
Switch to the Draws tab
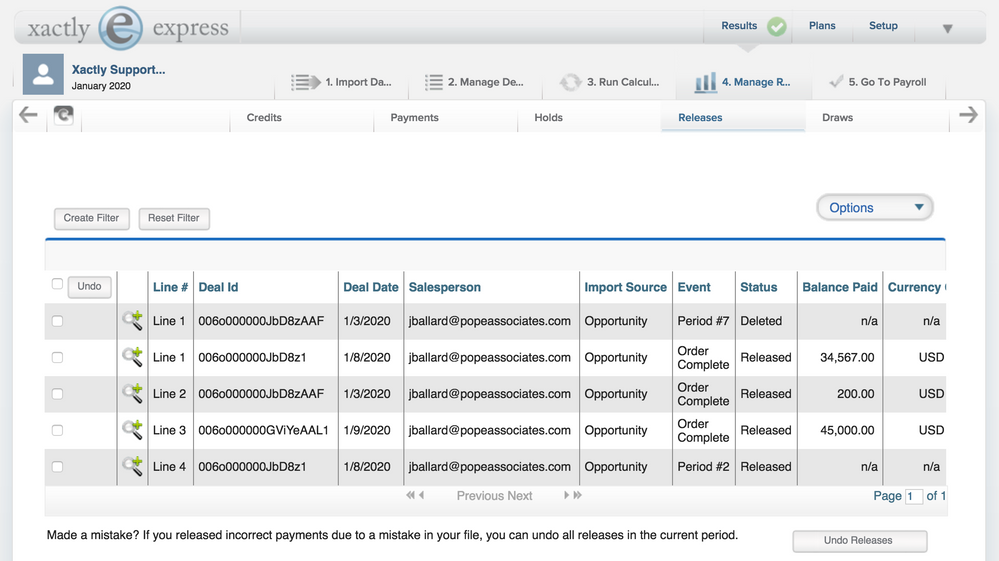[837, 117]
